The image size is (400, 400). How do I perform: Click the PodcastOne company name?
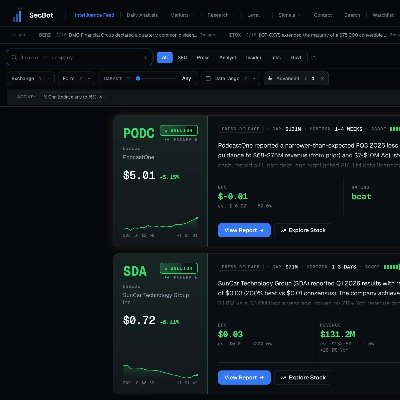(138, 157)
